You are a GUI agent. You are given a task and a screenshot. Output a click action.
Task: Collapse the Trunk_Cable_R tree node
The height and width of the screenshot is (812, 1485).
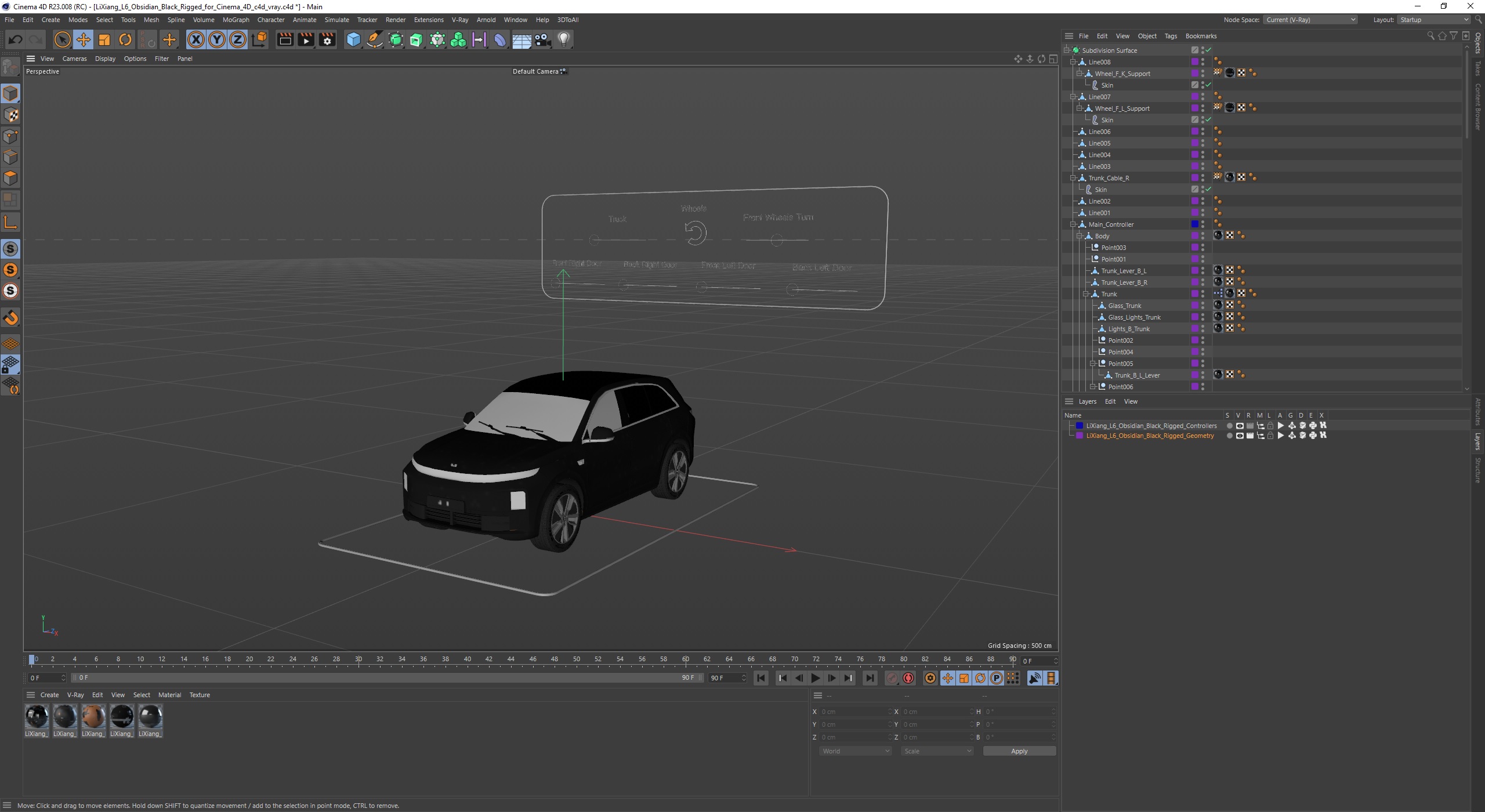(1073, 178)
